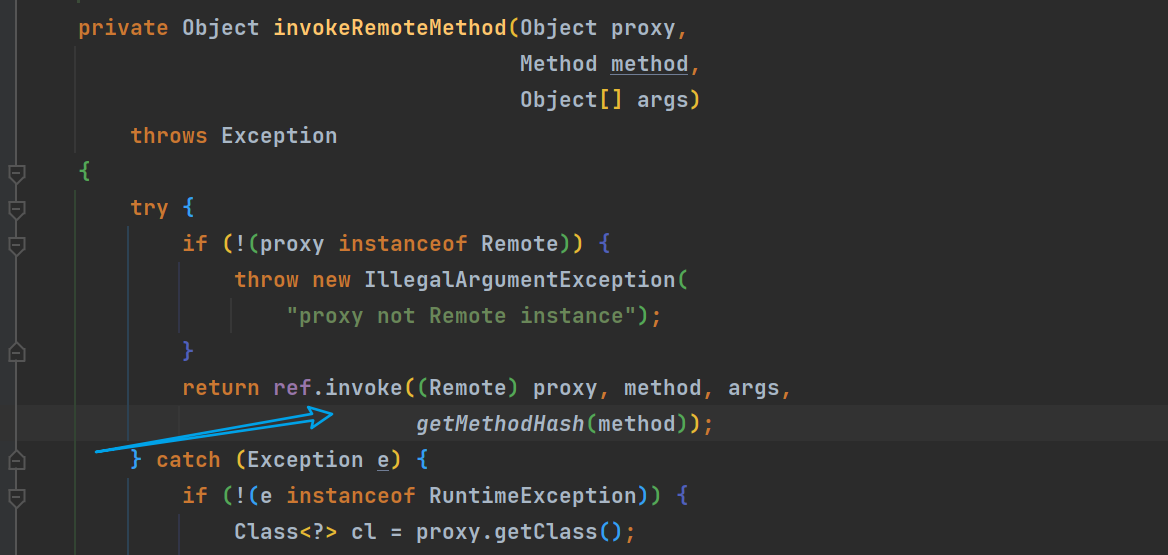Place cursor on the ref field

point(293,388)
